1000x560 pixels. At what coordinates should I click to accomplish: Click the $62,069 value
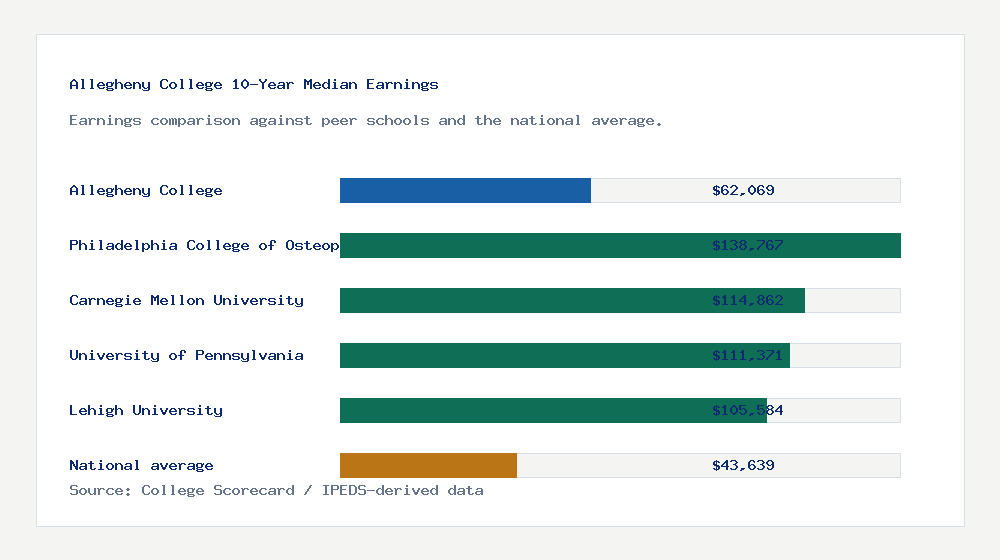tap(743, 191)
